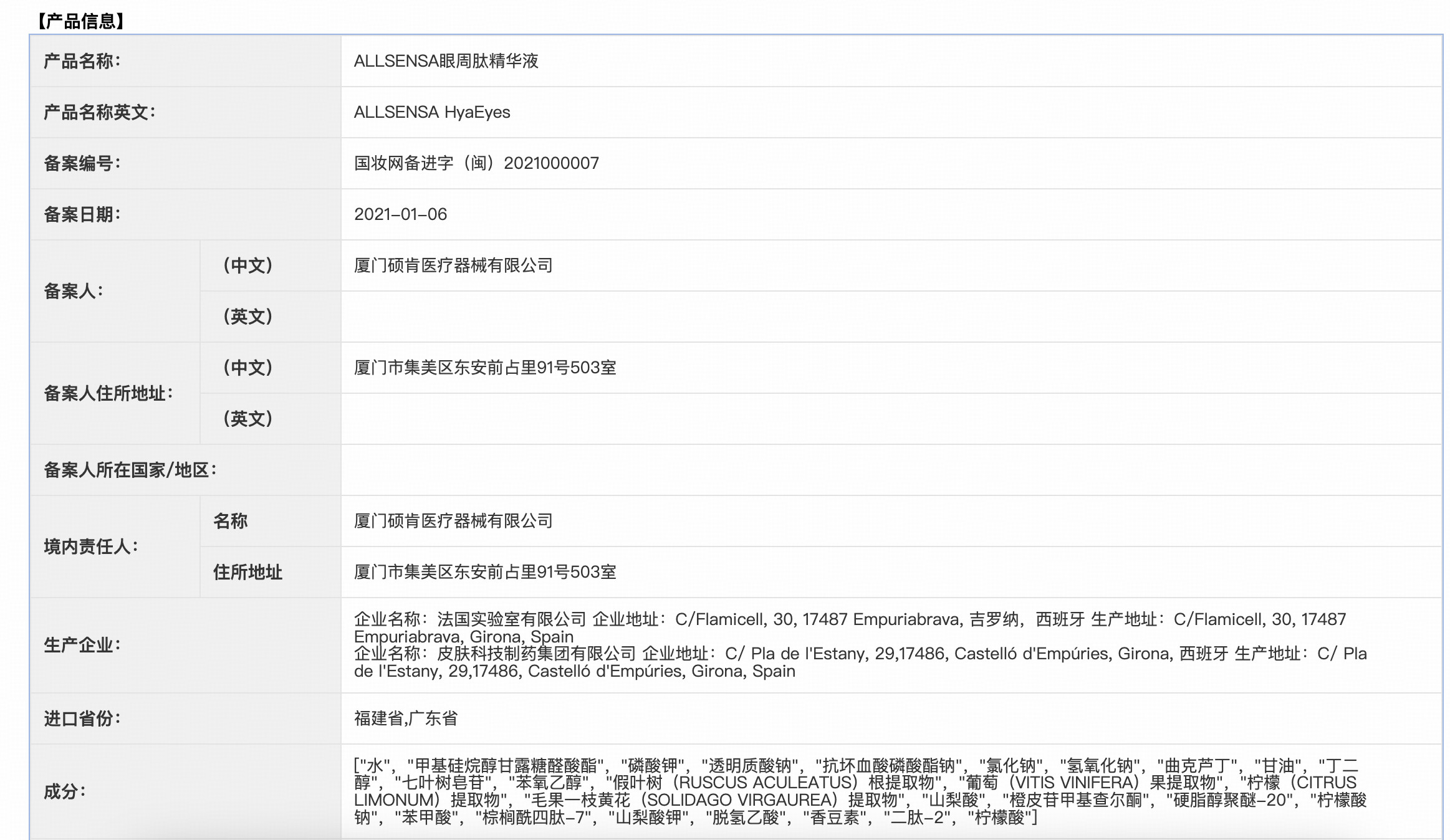Select the filer name 厦门硕肯医疗器械有限公司
The width and height of the screenshot is (1450, 840).
point(454,265)
